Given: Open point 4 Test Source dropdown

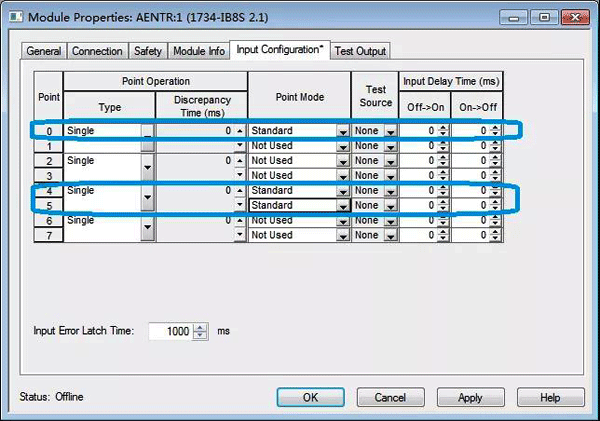Looking at the screenshot, I should pos(391,191).
